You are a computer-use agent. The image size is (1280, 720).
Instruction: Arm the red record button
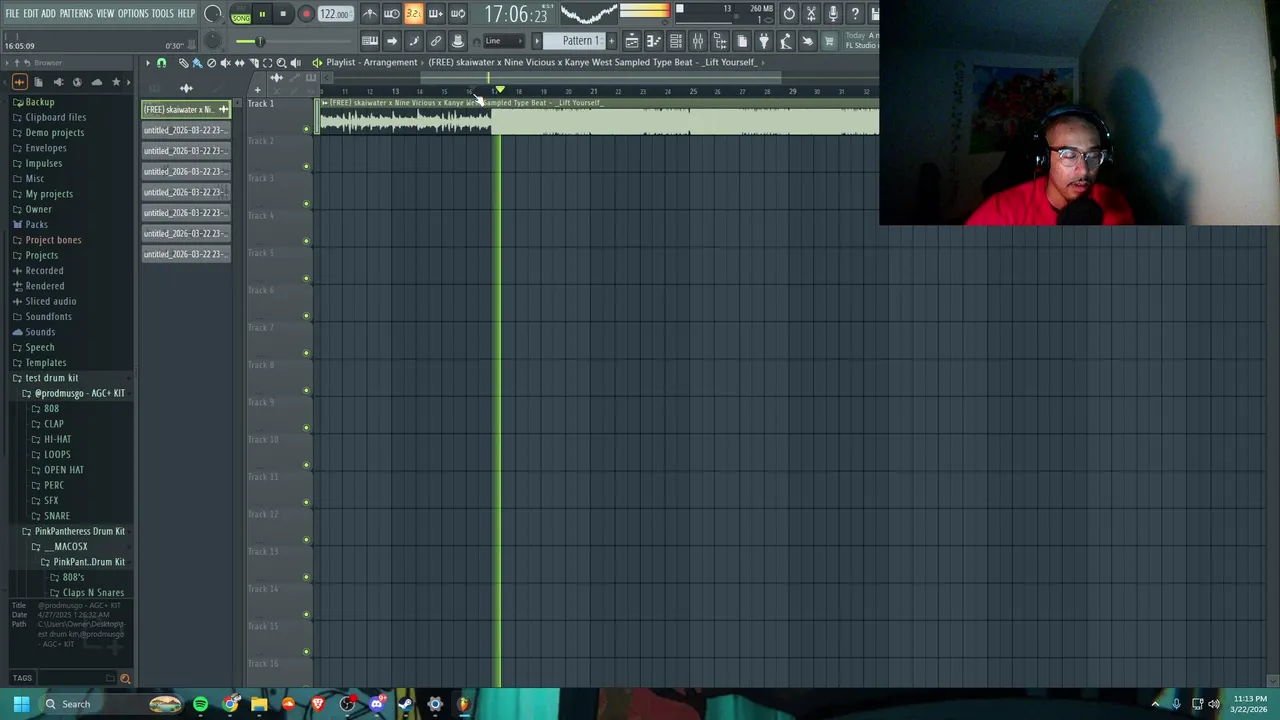pyautogui.click(x=306, y=14)
